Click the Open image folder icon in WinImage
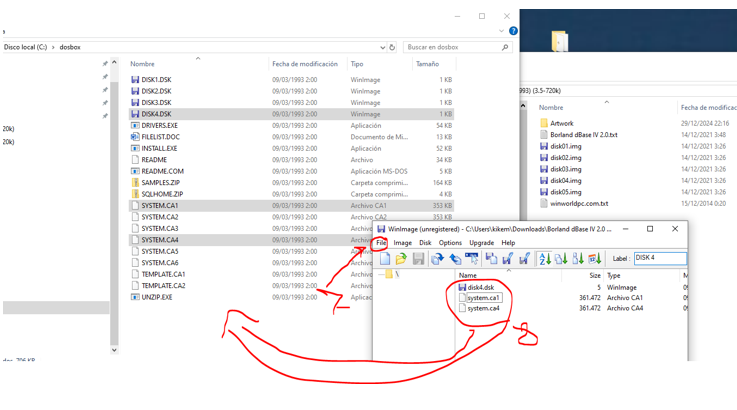Image resolution: width=737 pixels, height=410 pixels. point(401,259)
